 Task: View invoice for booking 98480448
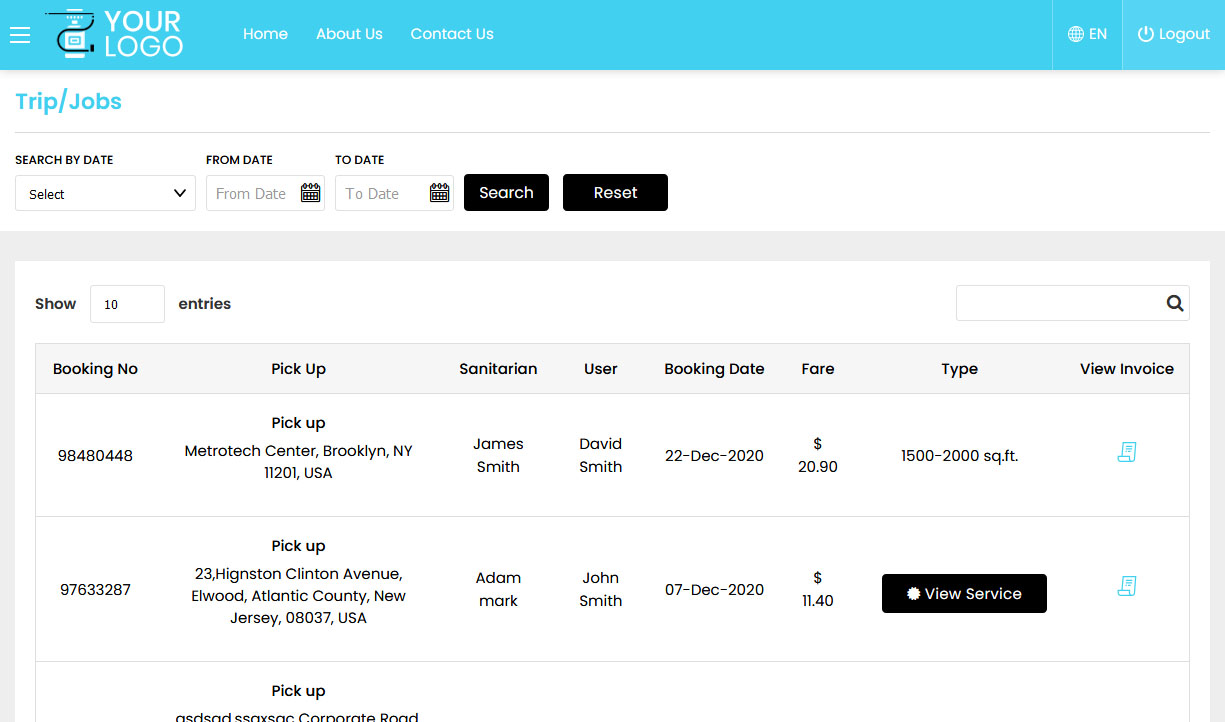coord(1127,452)
